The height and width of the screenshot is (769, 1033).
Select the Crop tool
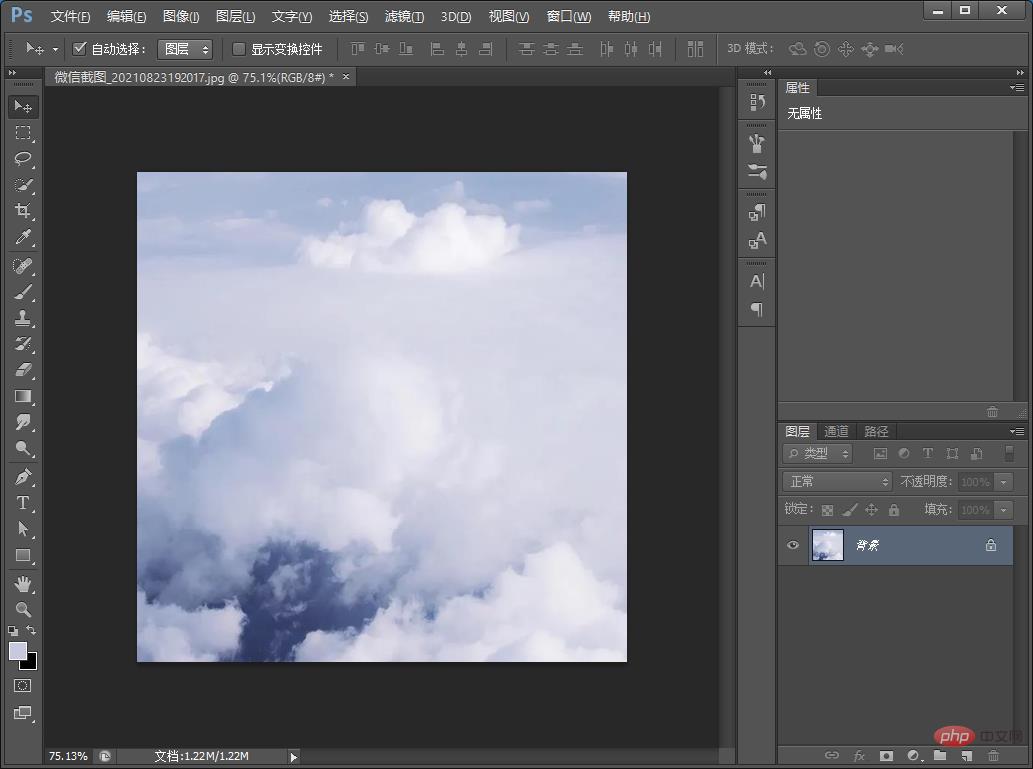(x=23, y=211)
